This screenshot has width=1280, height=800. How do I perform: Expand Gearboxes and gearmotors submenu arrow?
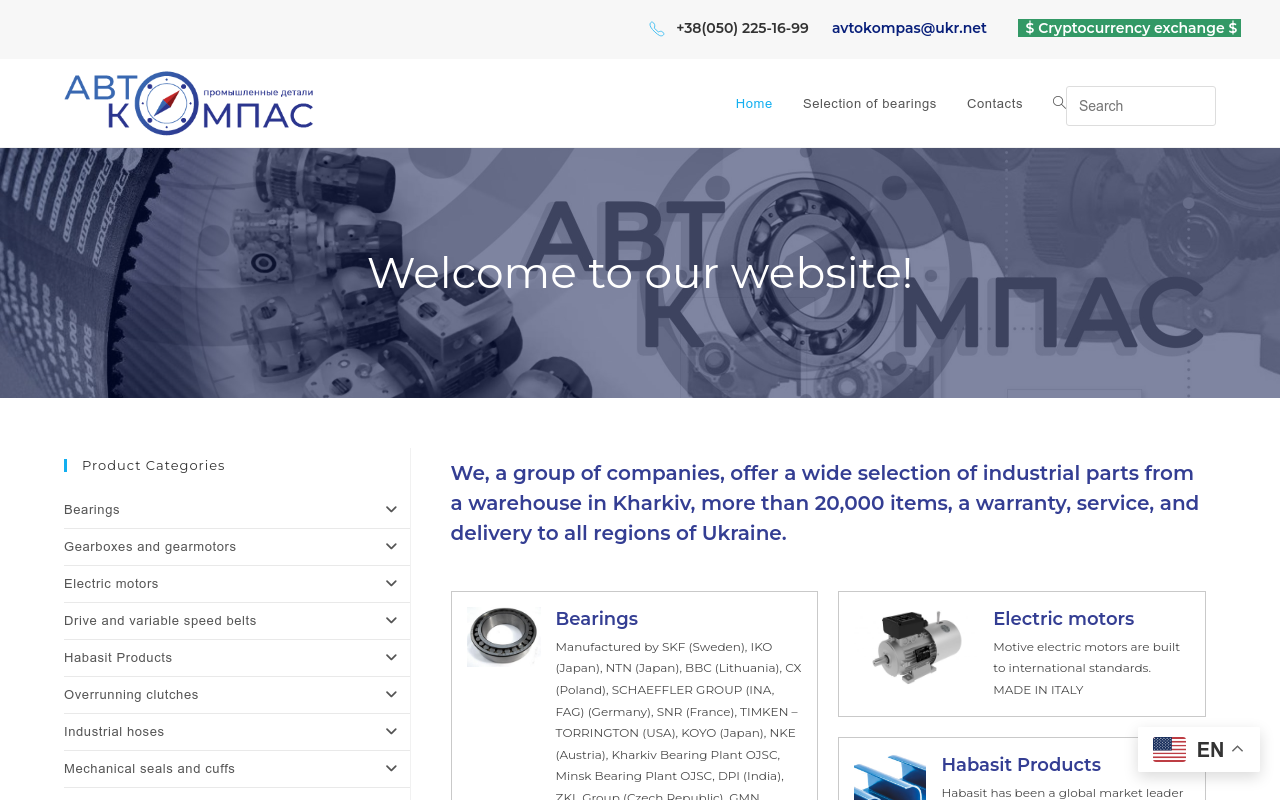(x=391, y=547)
